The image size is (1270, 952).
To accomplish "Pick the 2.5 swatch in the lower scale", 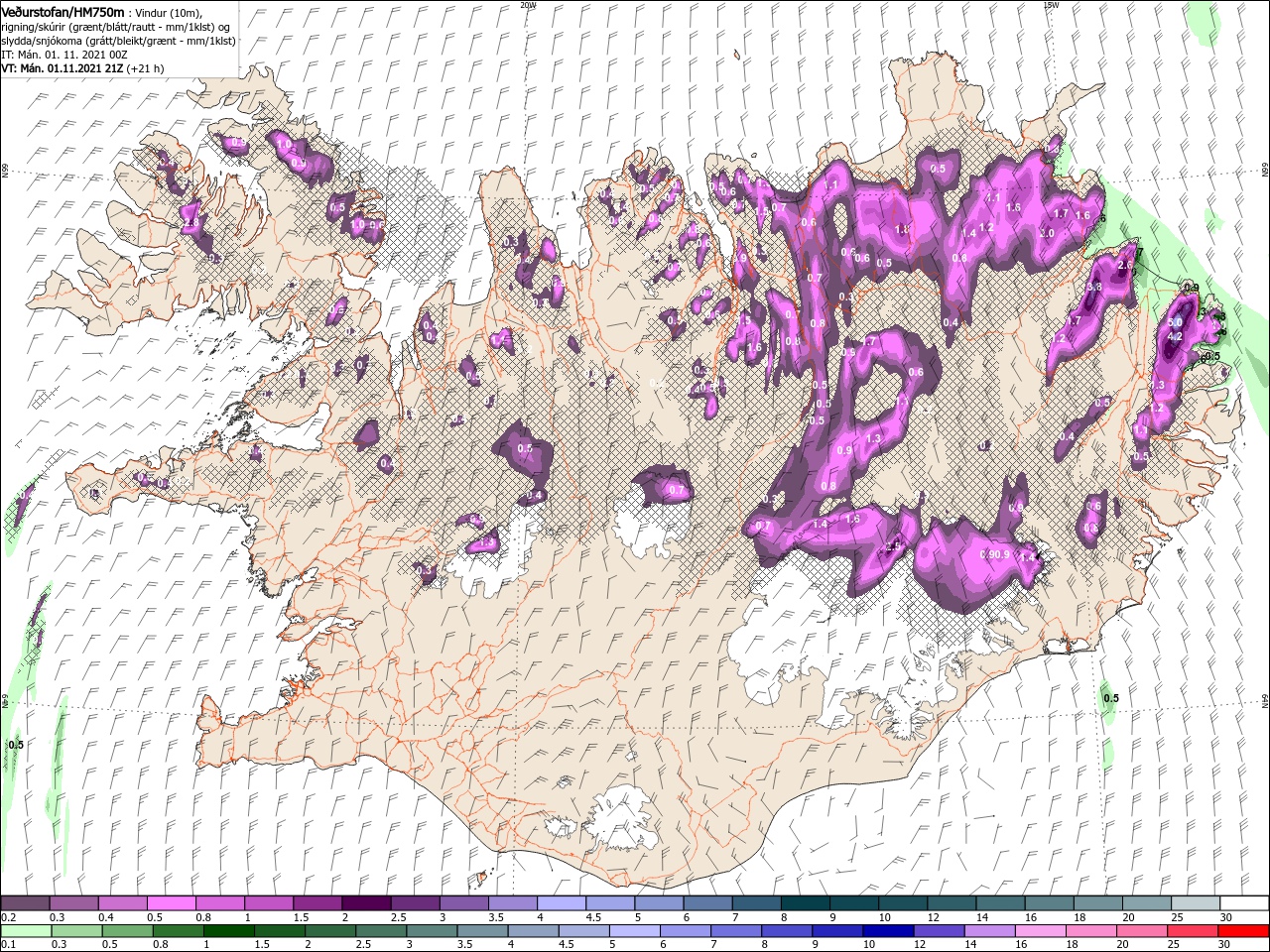I will click(380, 931).
